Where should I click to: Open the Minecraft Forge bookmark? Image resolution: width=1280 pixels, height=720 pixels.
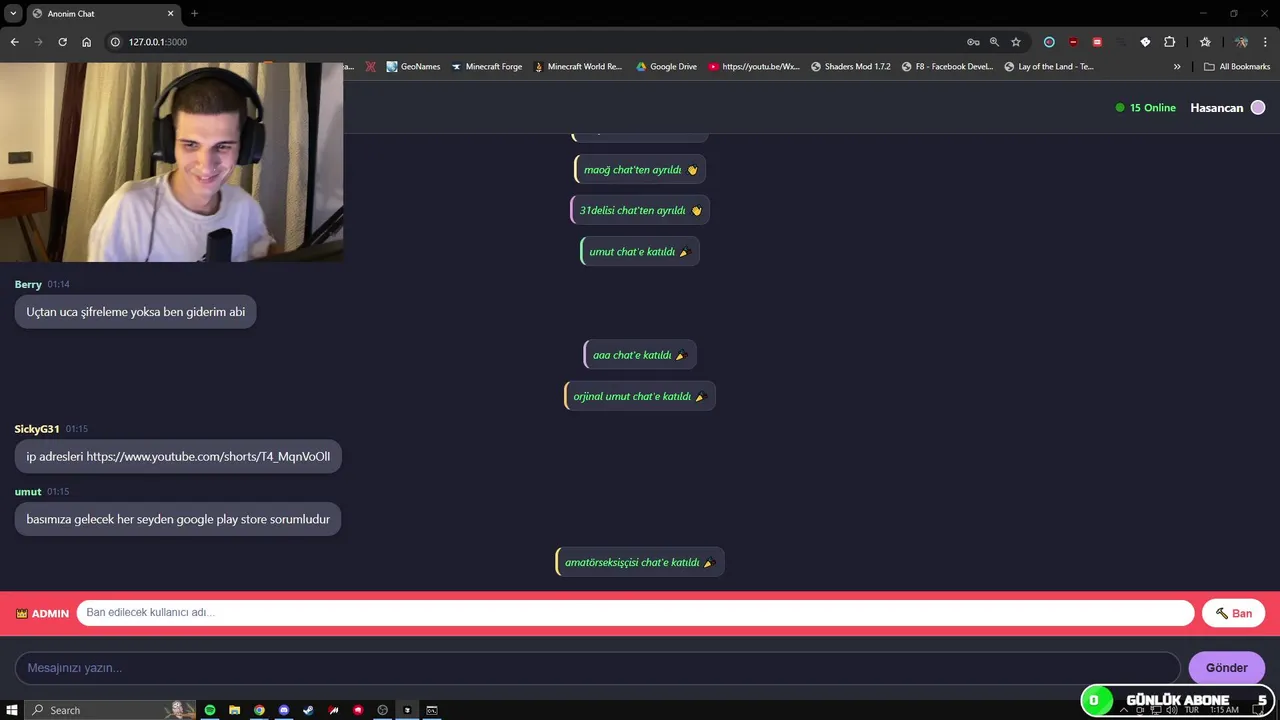click(x=486, y=67)
